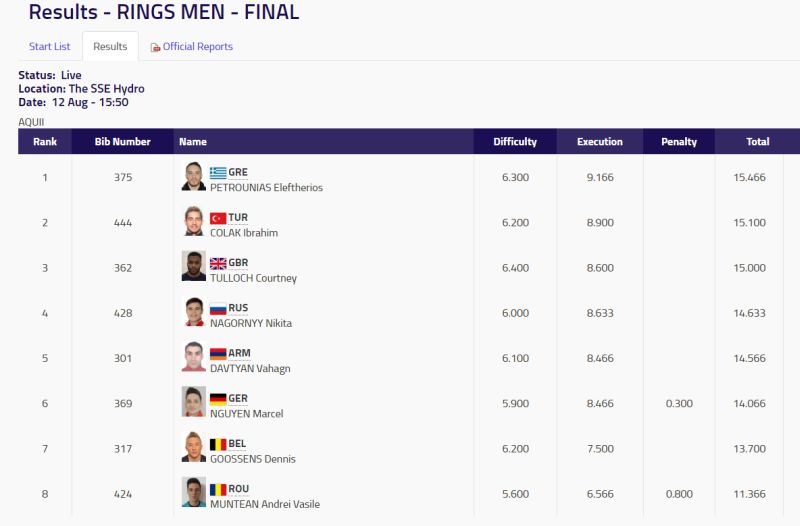Open PETROUNIAS Eleftherios athlete profile
This screenshot has height=526, width=800.
(x=266, y=188)
